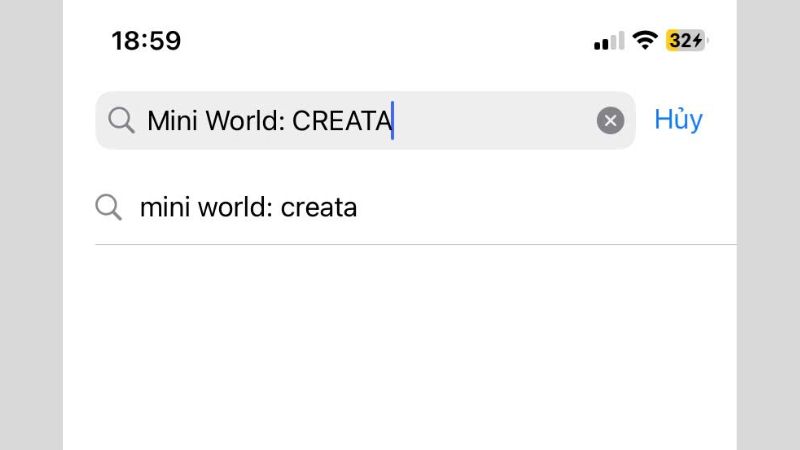This screenshot has height=450, width=800.
Task: Tap the battery indicator showing 32
Action: pos(686,41)
